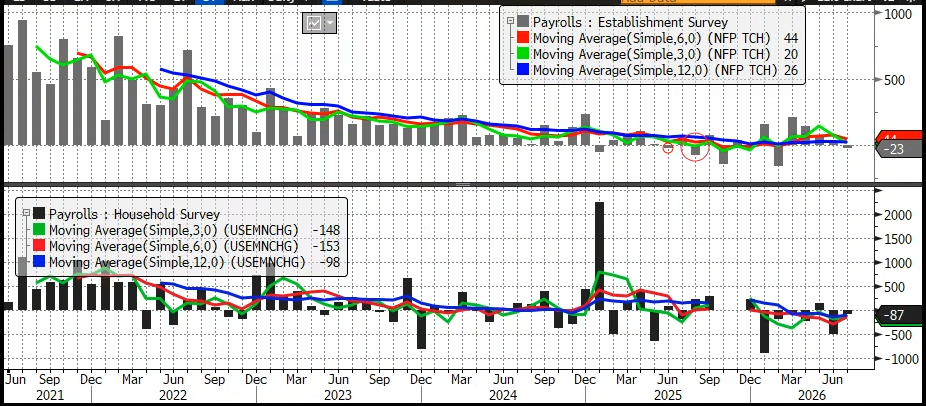Click blue swatch for NFP TCH 12-period average
926x406 pixels.
tap(523, 70)
